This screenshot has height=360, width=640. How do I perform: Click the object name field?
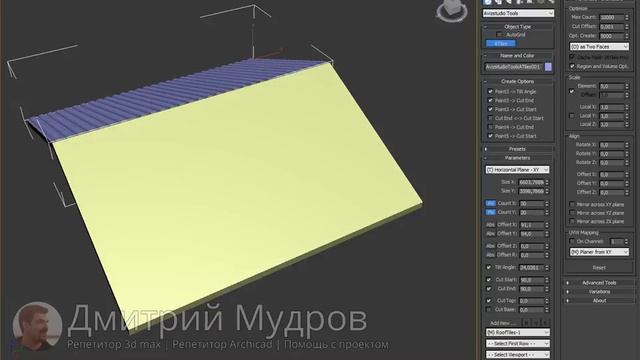(513, 67)
